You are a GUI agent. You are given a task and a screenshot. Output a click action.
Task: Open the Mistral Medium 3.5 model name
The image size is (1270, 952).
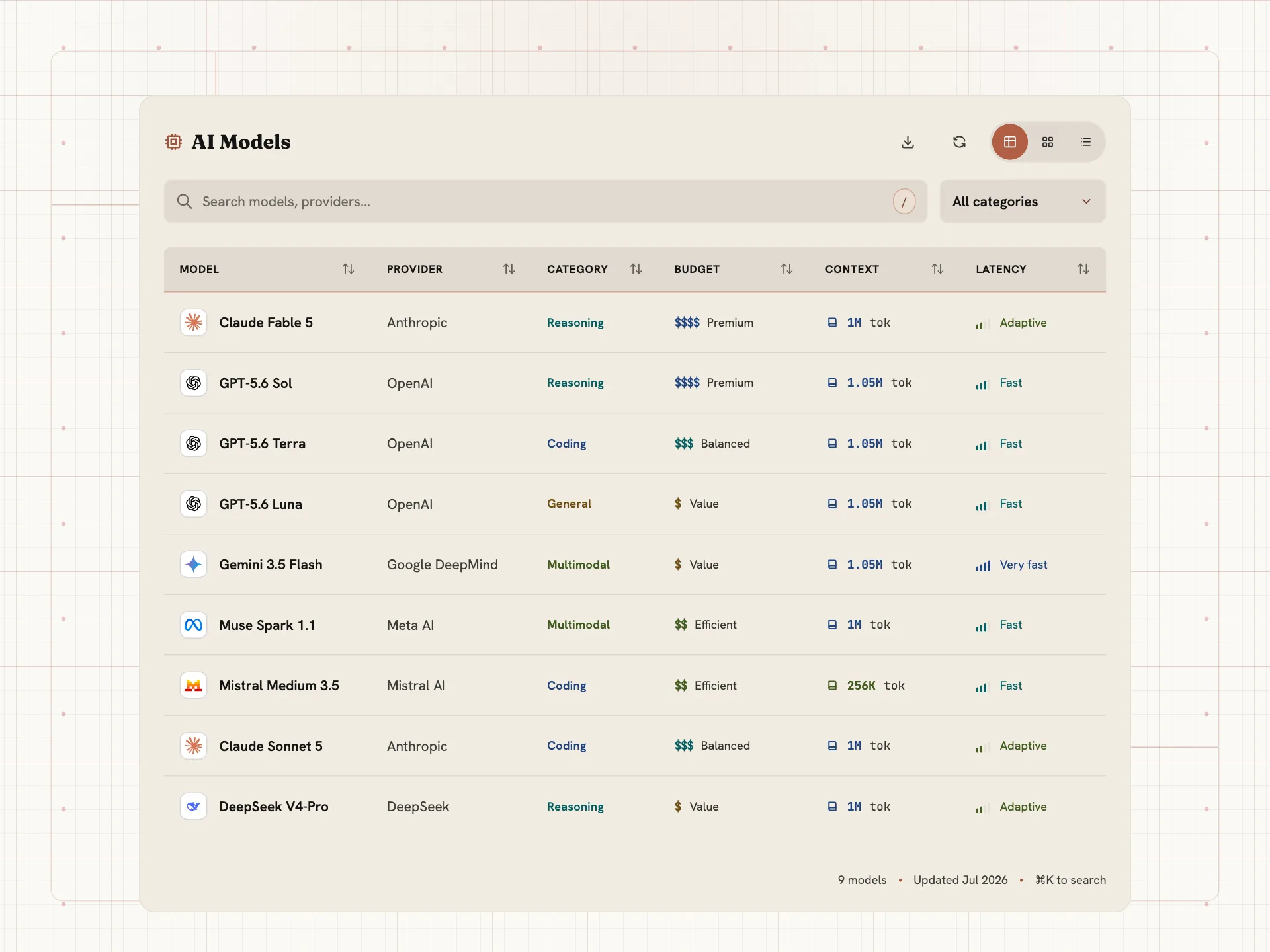[x=279, y=686]
